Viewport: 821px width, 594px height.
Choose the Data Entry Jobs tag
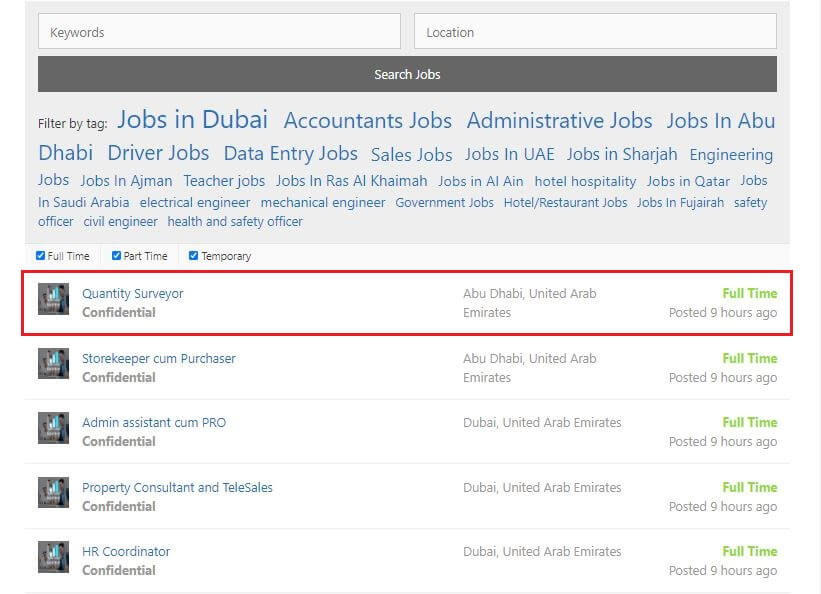click(x=291, y=153)
